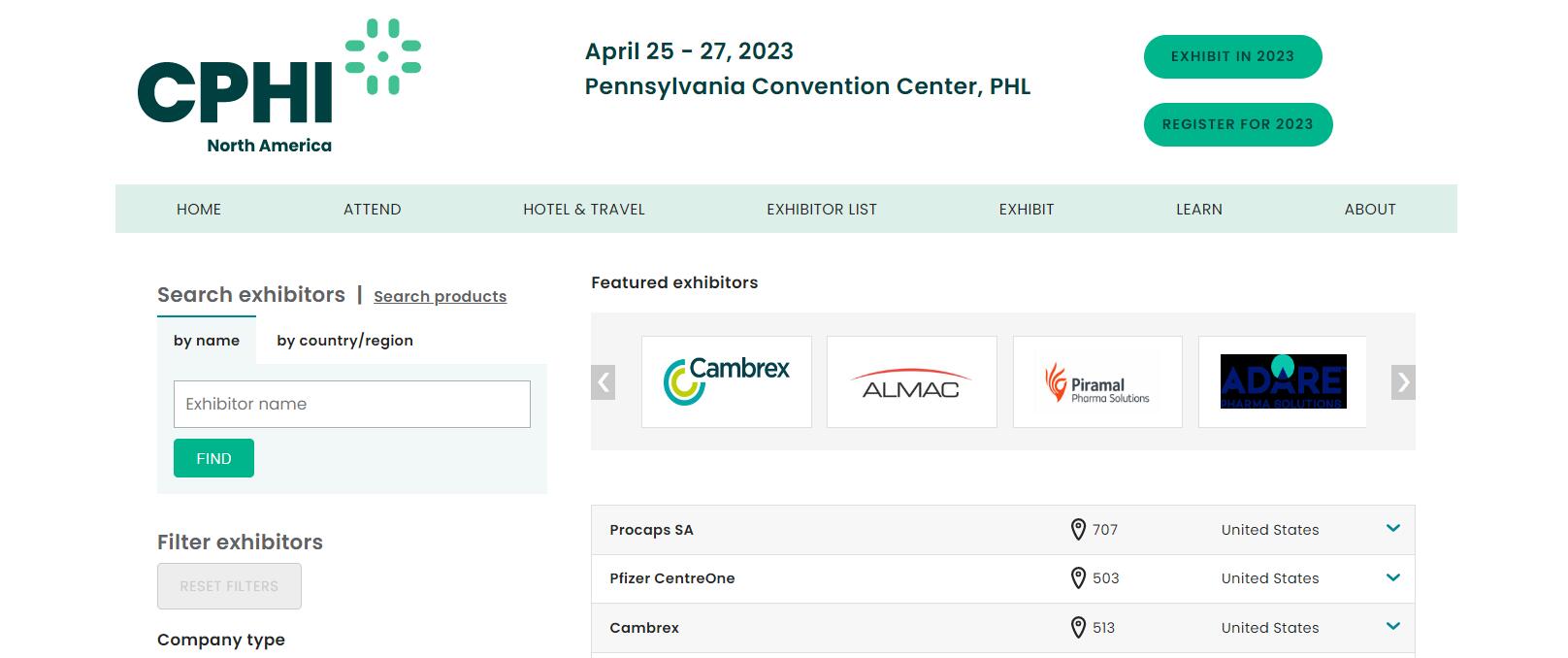Screen dimensions: 1568x658
Task: Expand the Cambrex exhibitor row chevron
Action: (1393, 626)
